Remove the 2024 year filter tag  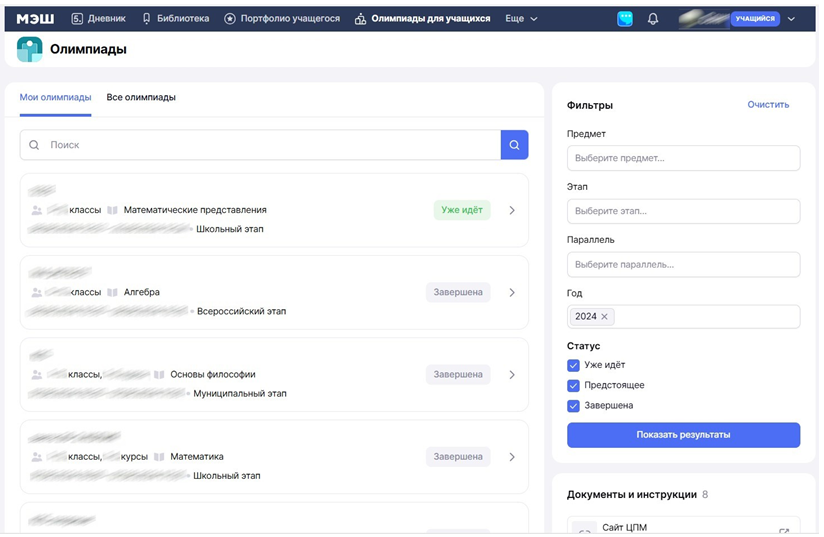coord(605,316)
